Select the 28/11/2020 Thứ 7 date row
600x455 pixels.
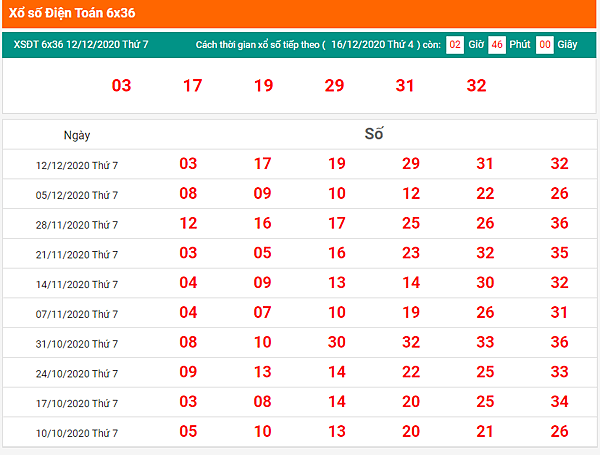pyautogui.click(x=300, y=223)
